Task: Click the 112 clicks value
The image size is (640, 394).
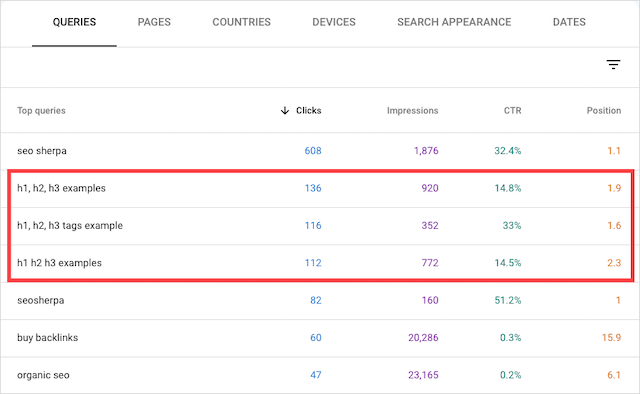Action: point(313,263)
